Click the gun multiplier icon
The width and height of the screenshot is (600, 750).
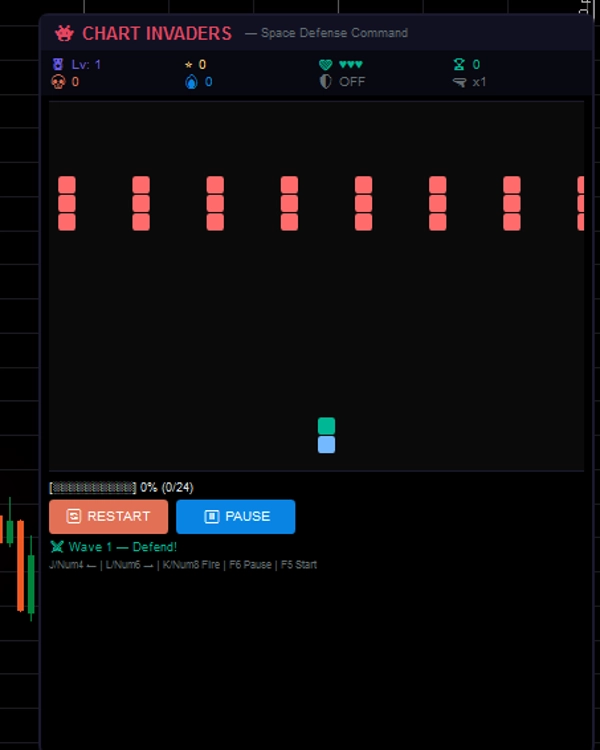(x=459, y=82)
